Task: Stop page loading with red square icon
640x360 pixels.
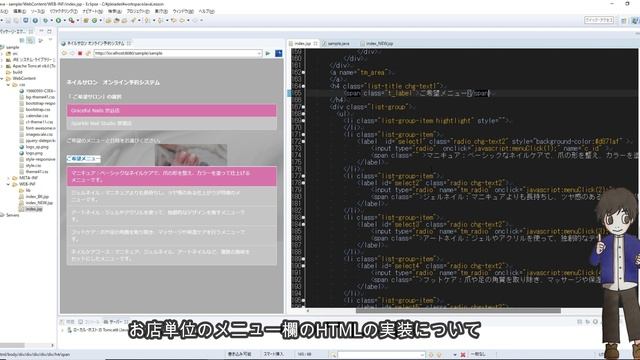Action: (x=80, y=53)
